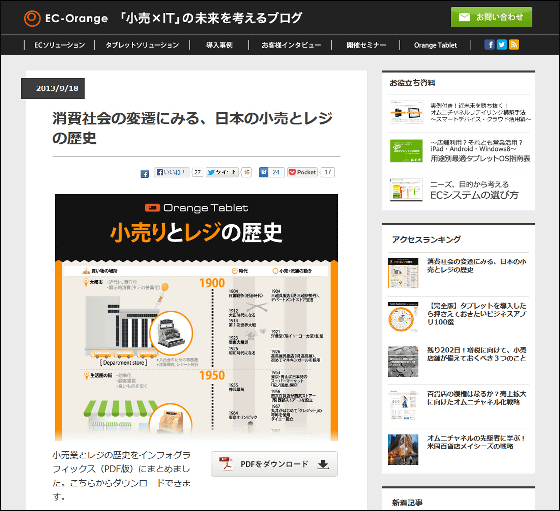Click the ニーズ、目的から考える ECシステムの選び方 link

(474, 190)
